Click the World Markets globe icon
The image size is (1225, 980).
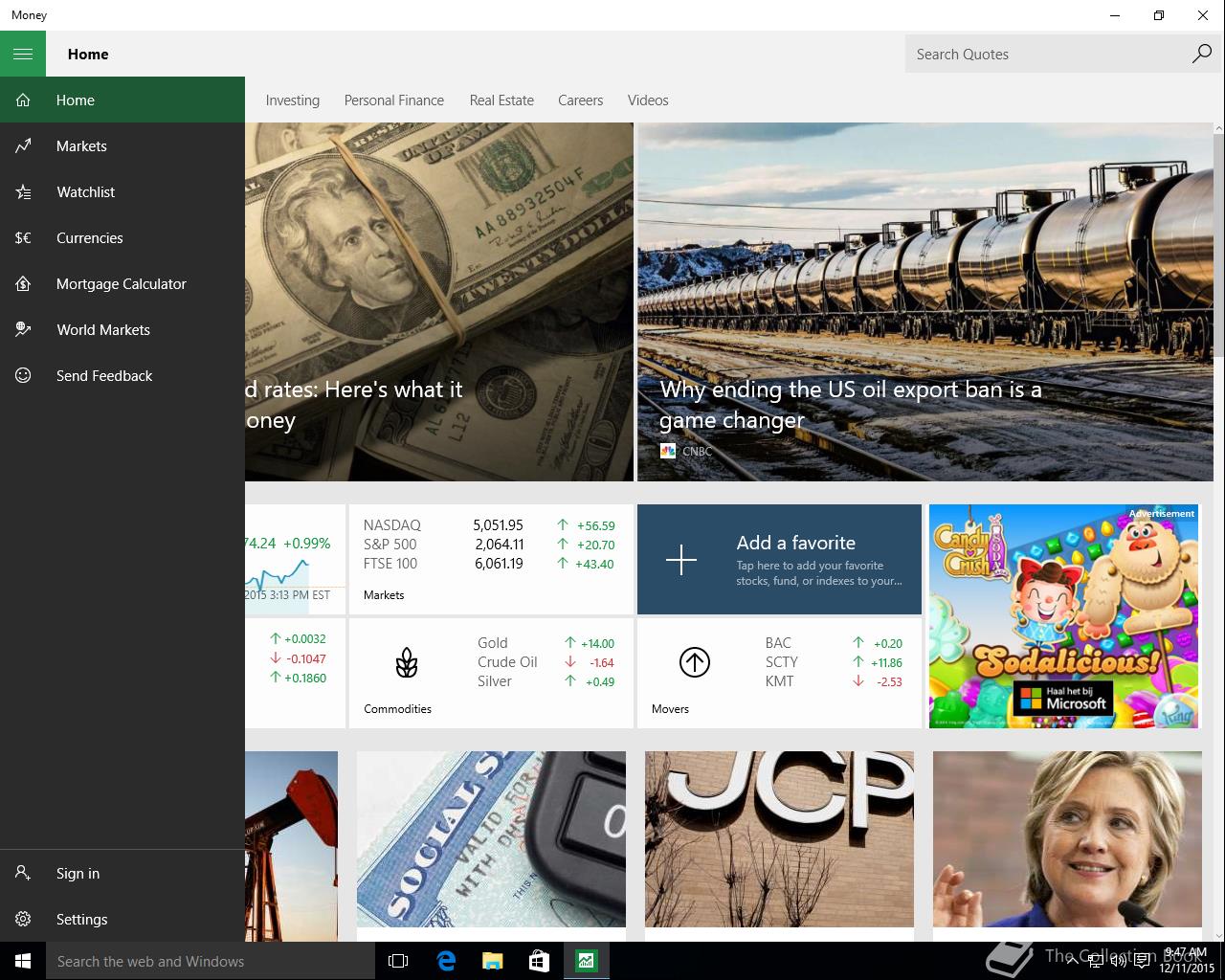[x=23, y=329]
